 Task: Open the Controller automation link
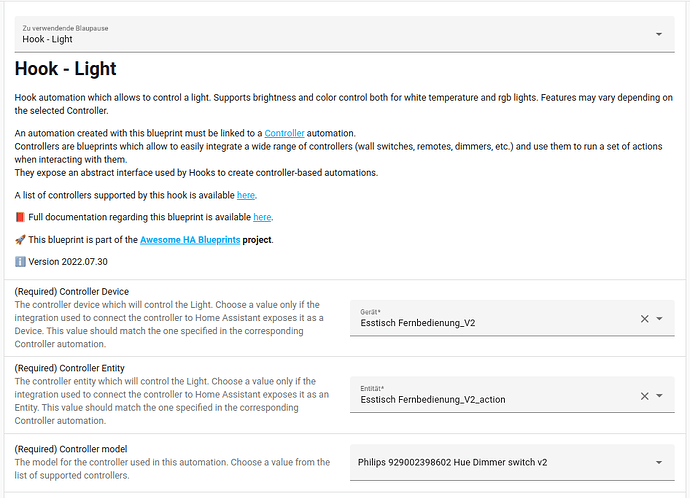point(285,133)
